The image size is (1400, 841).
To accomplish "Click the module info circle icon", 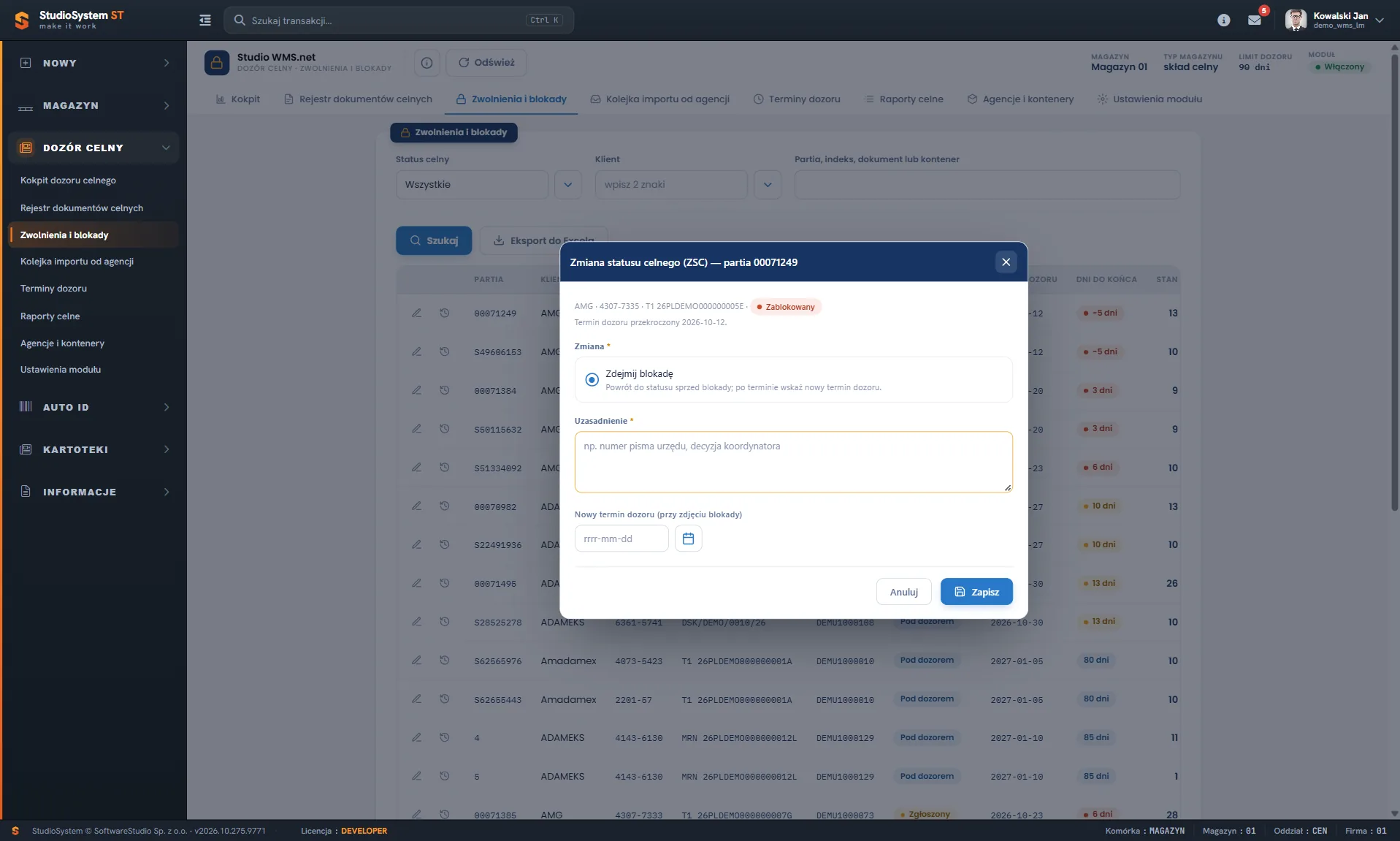I will (x=426, y=63).
